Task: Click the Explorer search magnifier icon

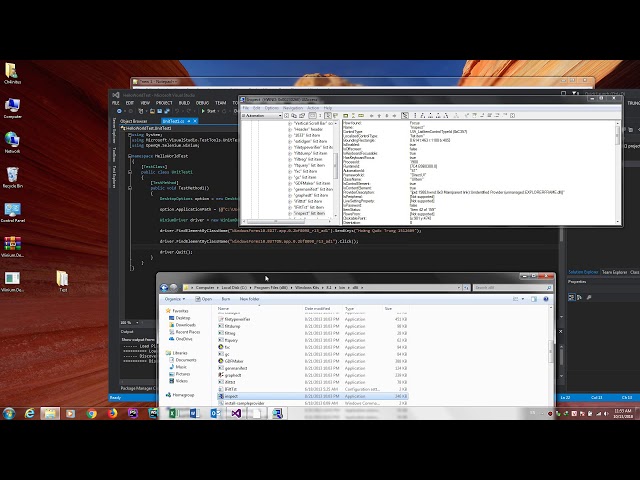Action: [549, 288]
